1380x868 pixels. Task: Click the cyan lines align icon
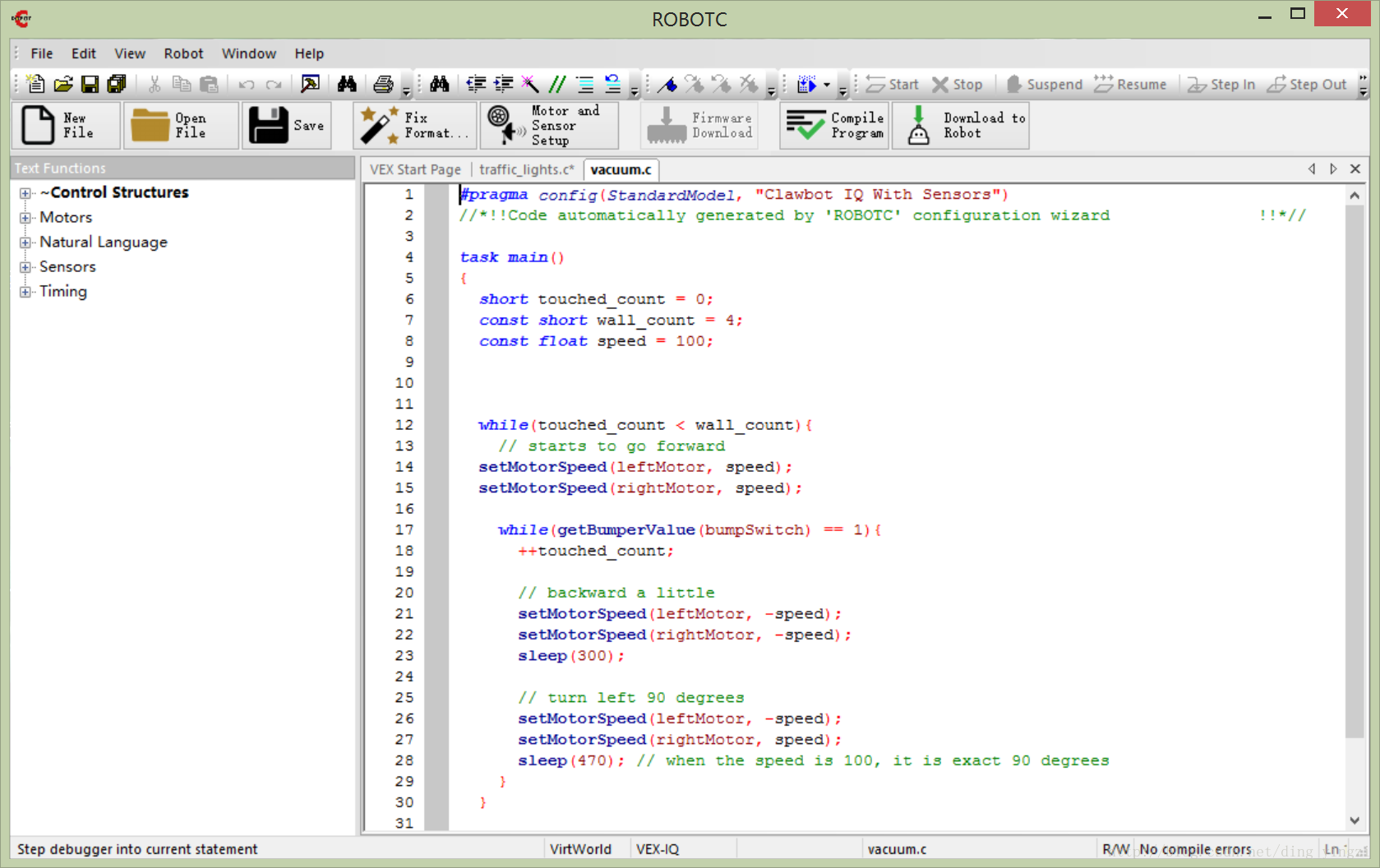point(584,84)
